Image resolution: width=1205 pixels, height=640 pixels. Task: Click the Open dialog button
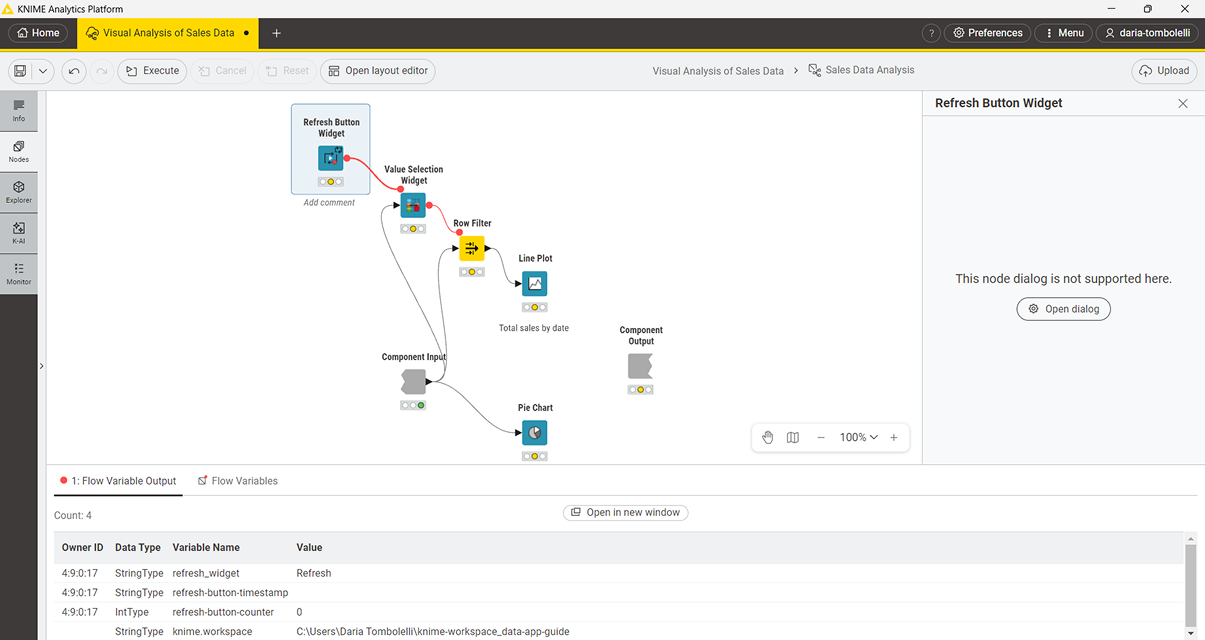(x=1063, y=309)
